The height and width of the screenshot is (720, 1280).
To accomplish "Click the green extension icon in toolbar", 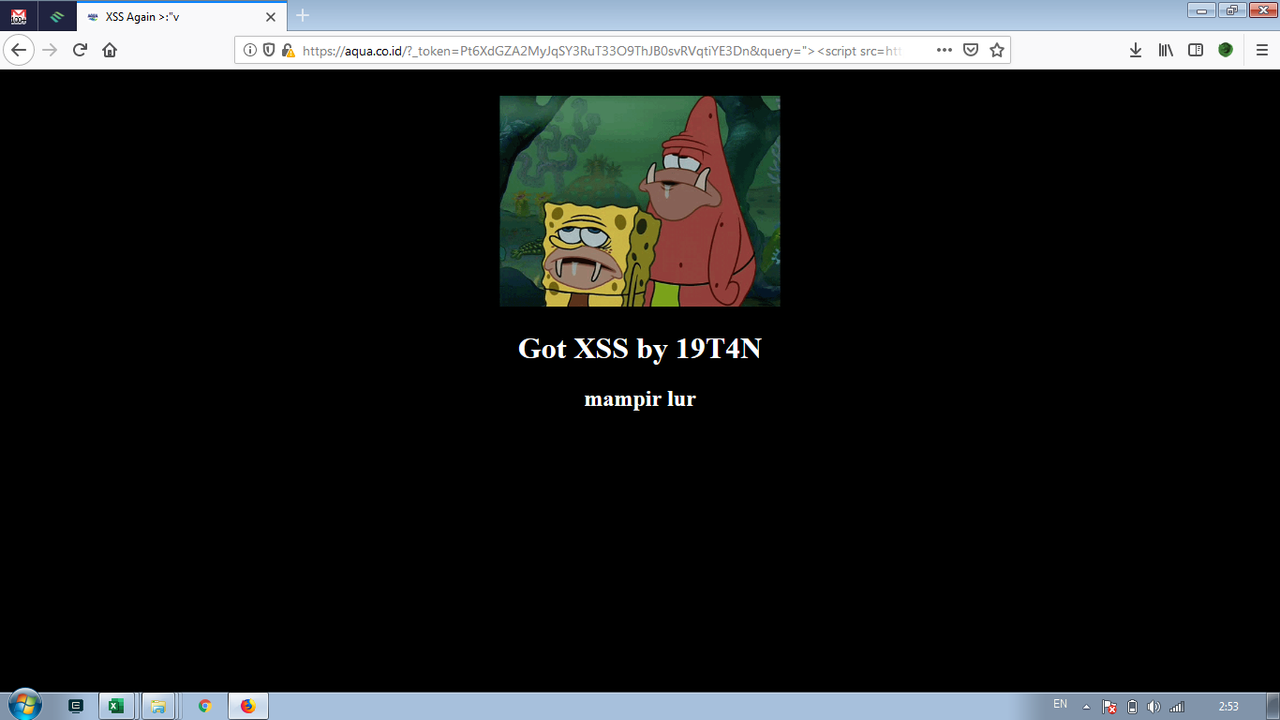I will click(1225, 50).
